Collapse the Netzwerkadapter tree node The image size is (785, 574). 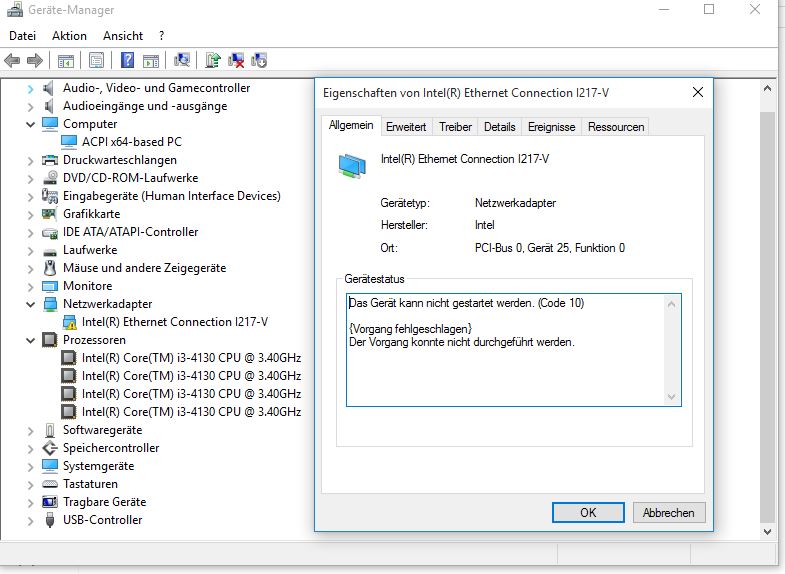point(30,304)
